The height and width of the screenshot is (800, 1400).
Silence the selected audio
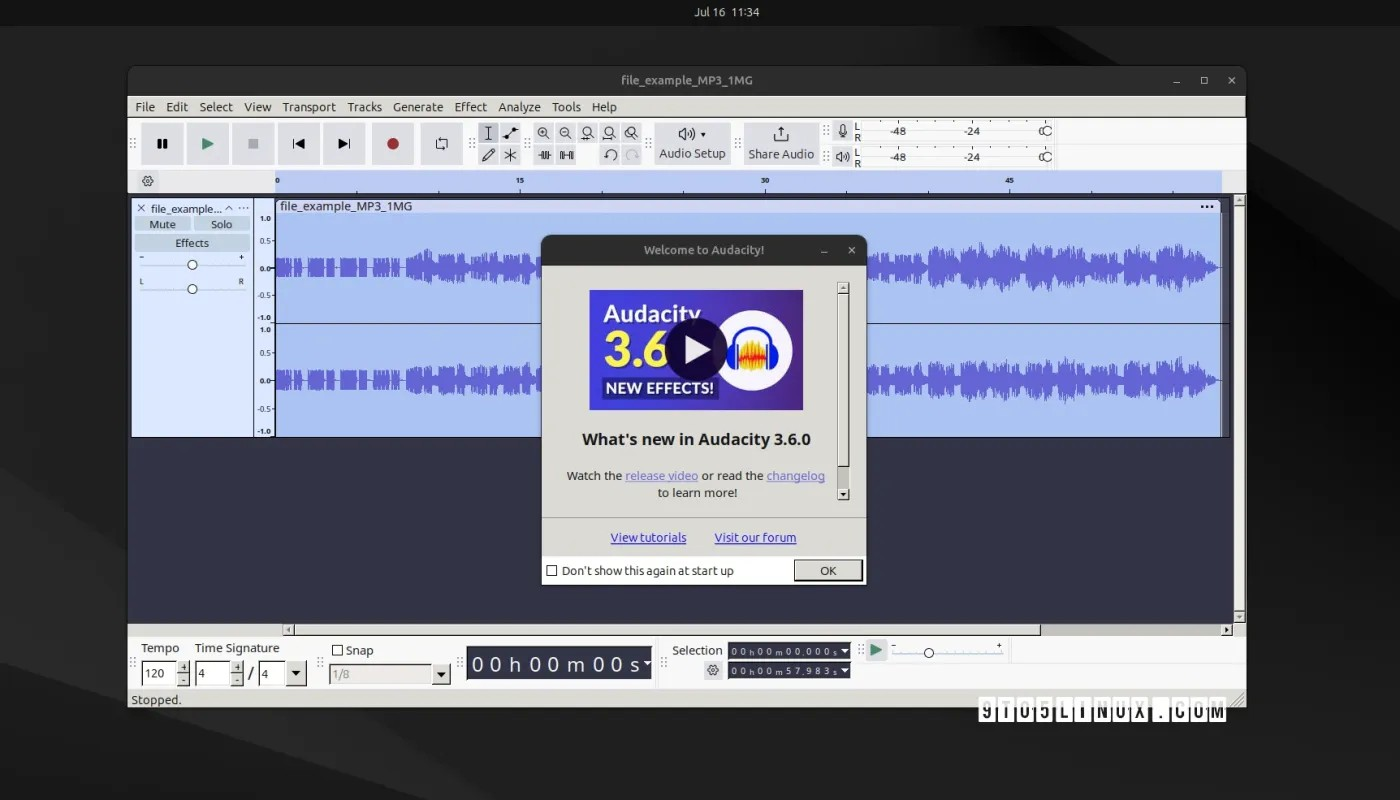567,155
